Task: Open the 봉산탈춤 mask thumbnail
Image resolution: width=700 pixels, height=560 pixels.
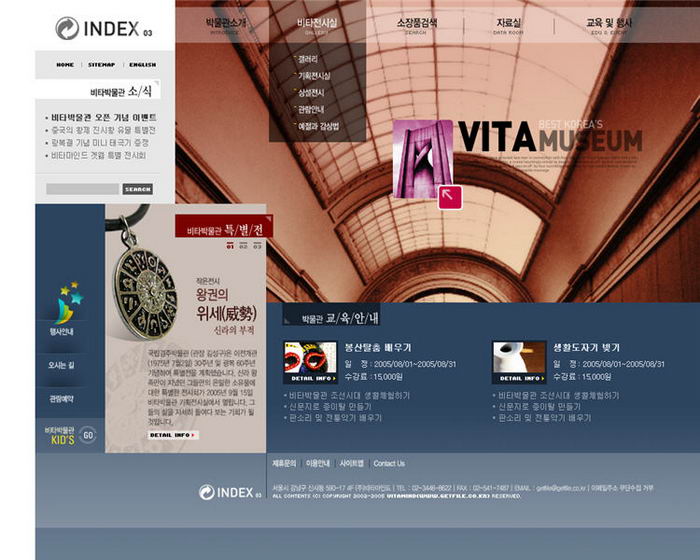Action: pyautogui.click(x=310, y=359)
